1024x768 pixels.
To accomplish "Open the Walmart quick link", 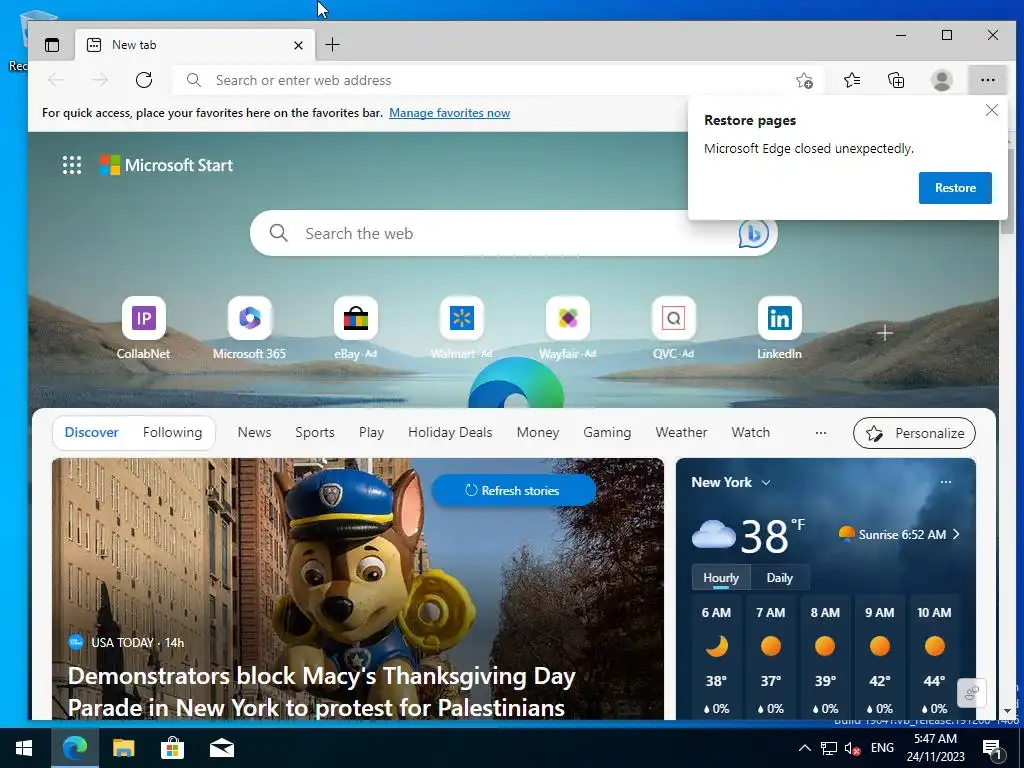I will (462, 328).
